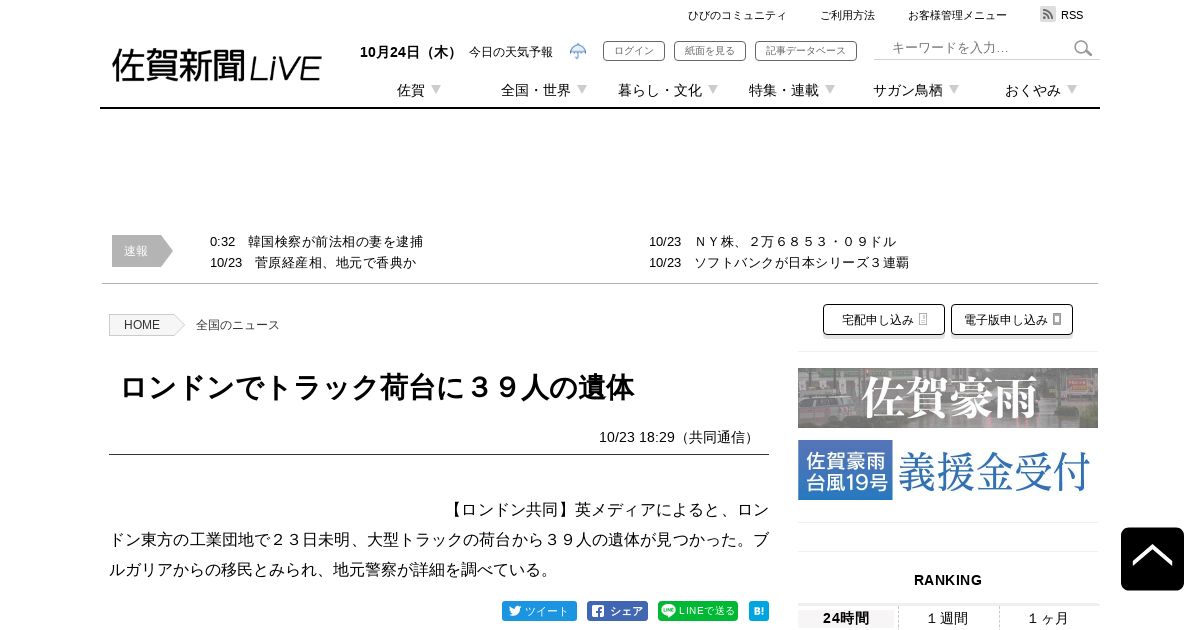Click the back-to-top arrow button
Viewport: 1200px width, 630px height.
tap(1152, 559)
